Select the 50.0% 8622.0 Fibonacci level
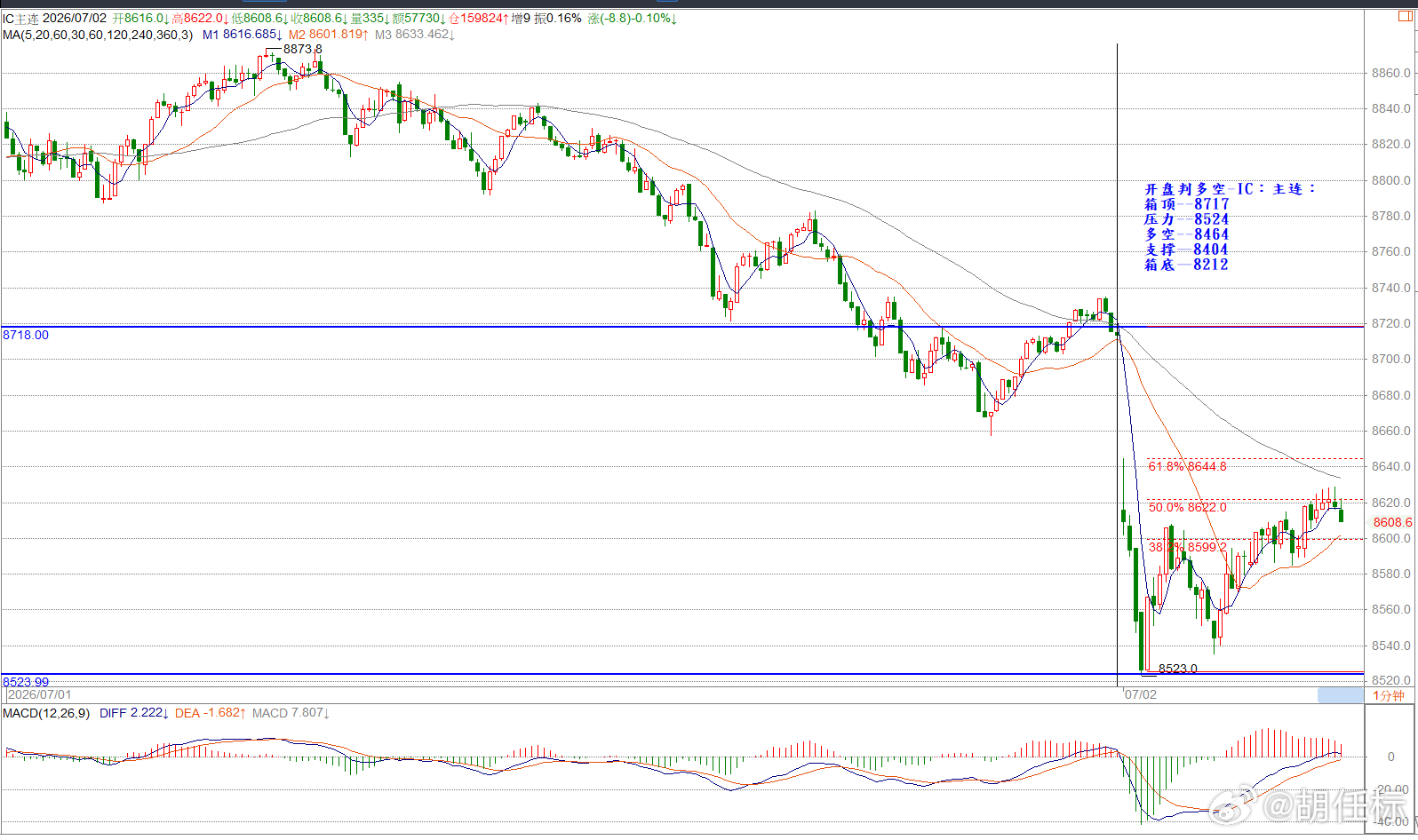 1187,507
